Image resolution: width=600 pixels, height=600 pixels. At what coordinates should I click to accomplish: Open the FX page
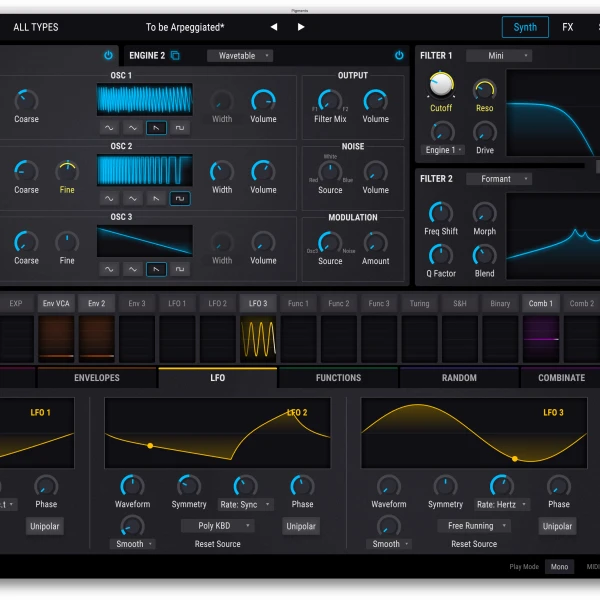568,27
